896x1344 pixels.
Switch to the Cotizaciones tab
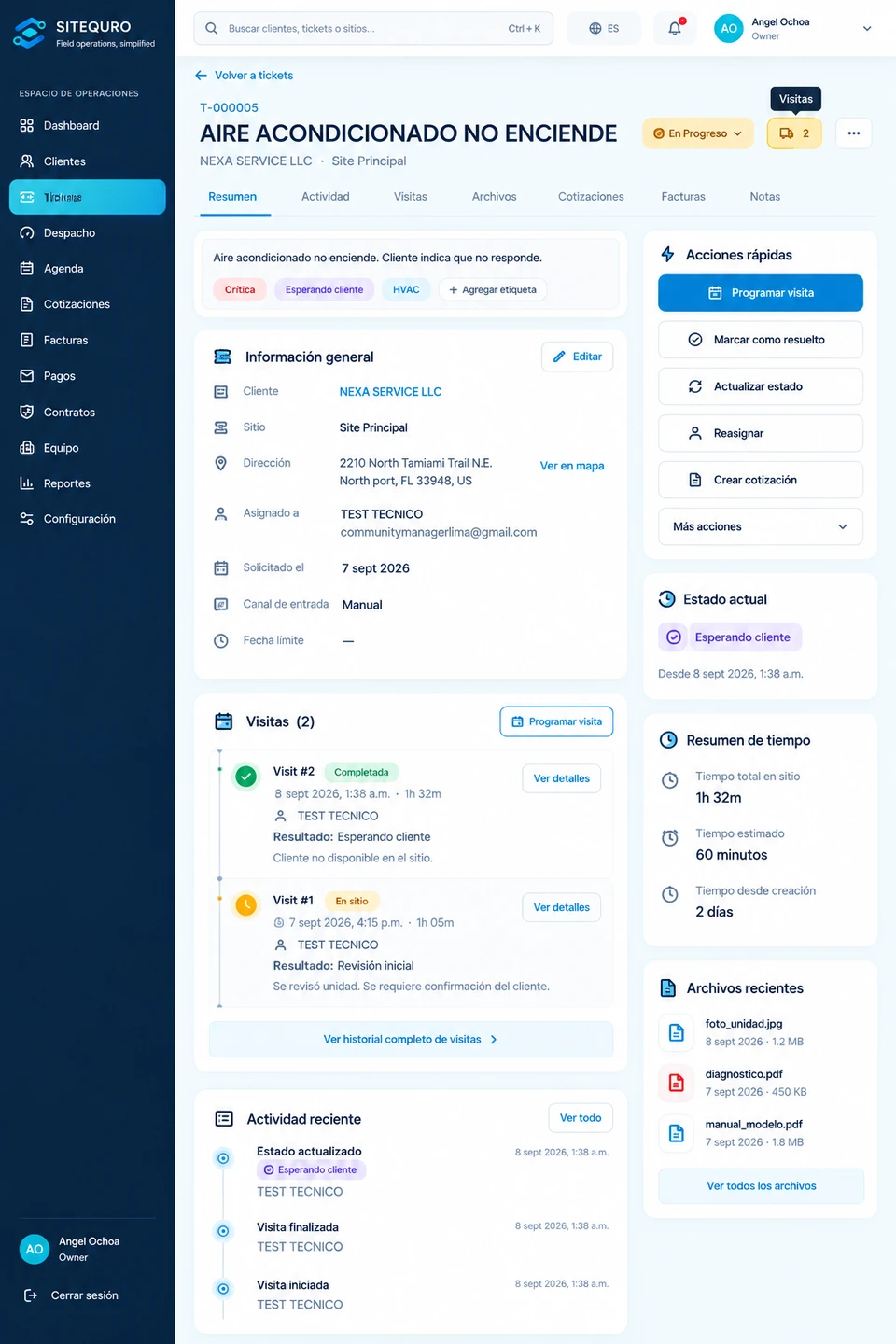point(591,197)
